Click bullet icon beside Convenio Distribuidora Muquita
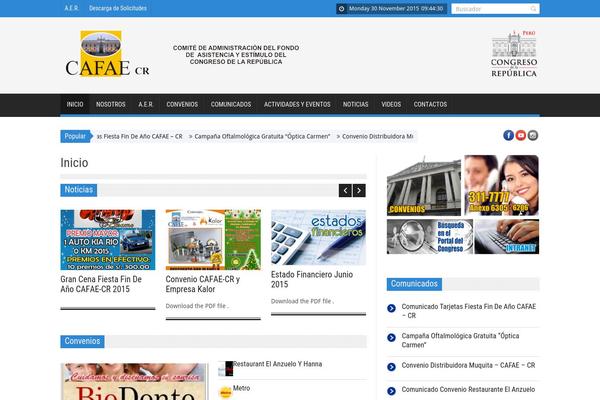Screen dimensions: 600x400 coord(391,367)
